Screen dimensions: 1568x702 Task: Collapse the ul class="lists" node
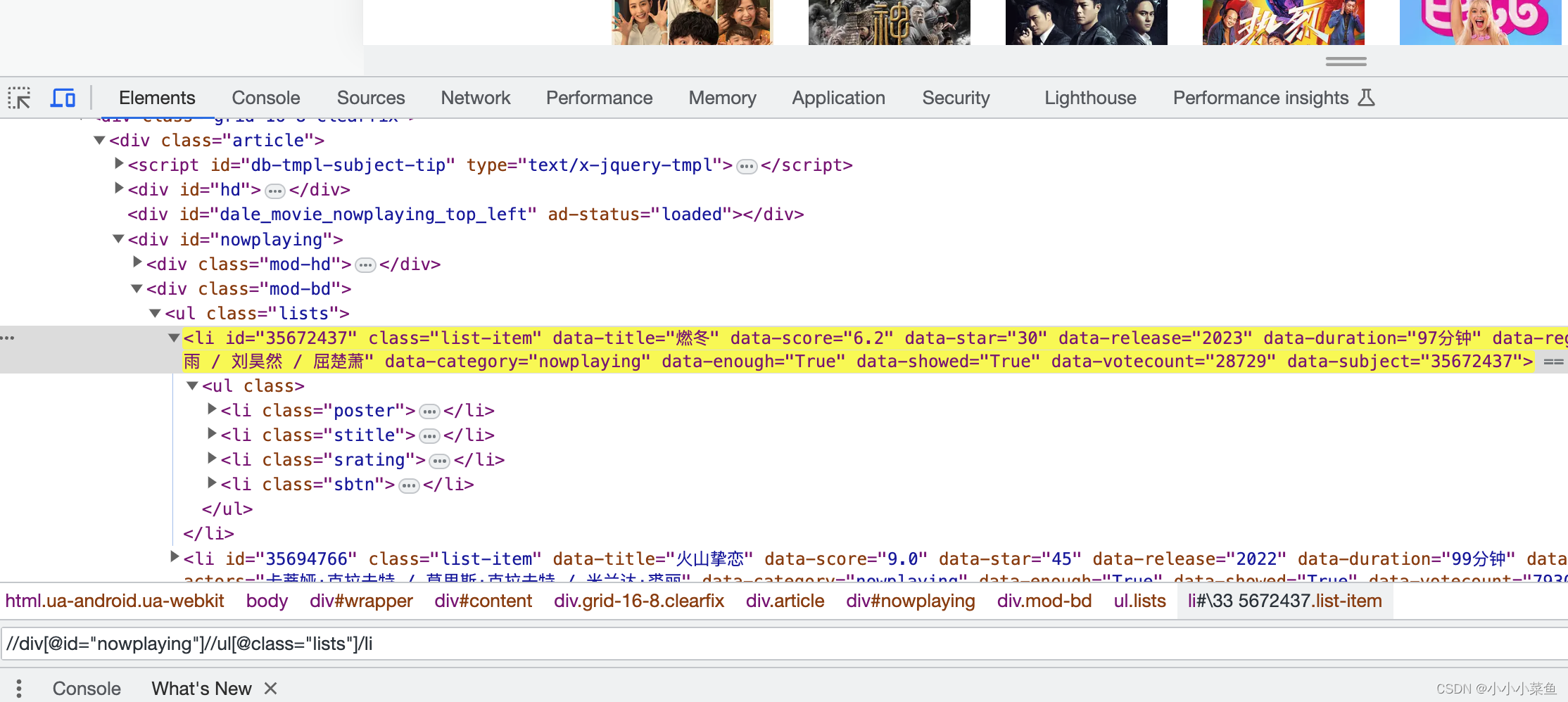coord(156,313)
